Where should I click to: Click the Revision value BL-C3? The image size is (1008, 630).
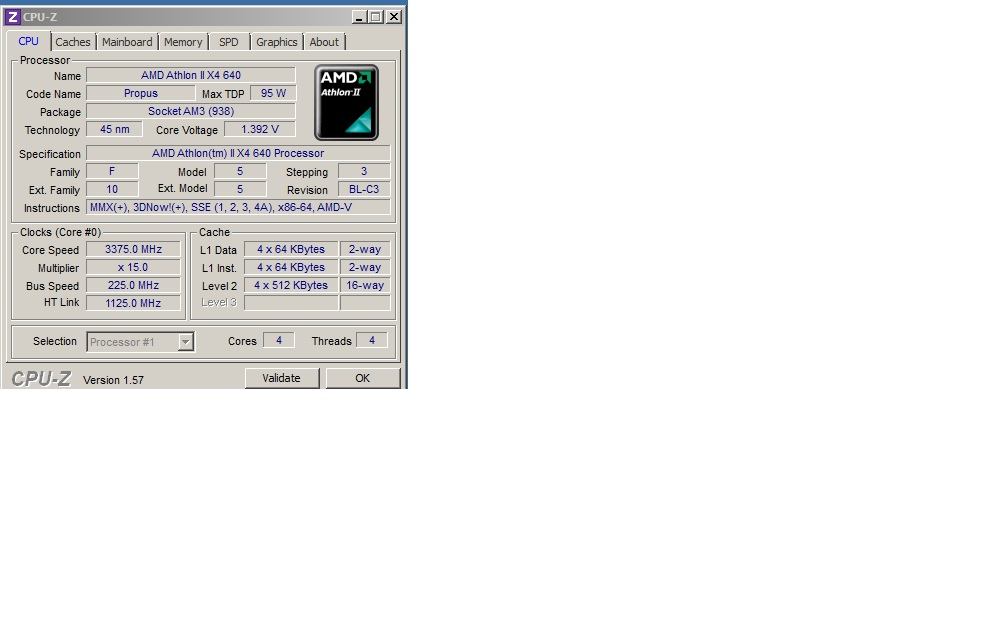click(x=364, y=189)
